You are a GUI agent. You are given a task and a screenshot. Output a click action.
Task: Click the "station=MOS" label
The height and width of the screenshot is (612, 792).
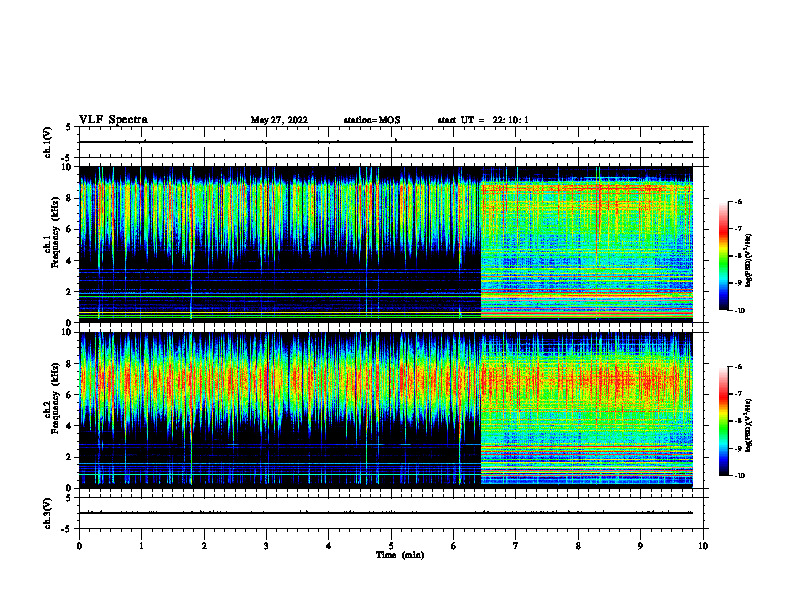(x=372, y=120)
